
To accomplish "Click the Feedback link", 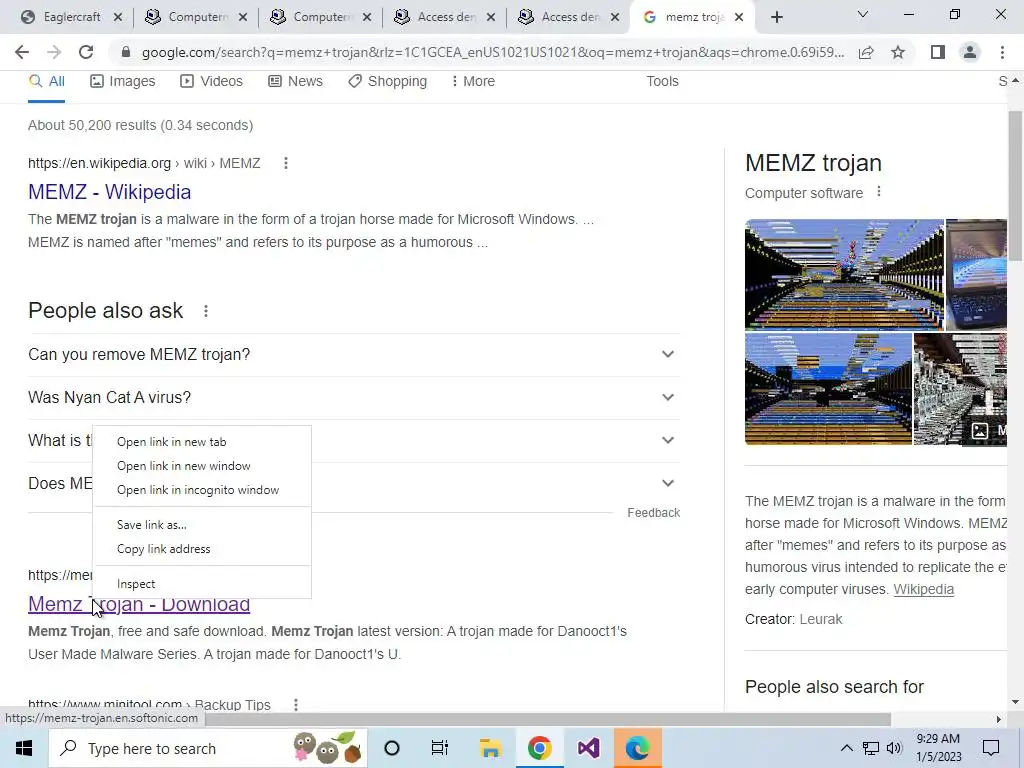I will point(653,513).
